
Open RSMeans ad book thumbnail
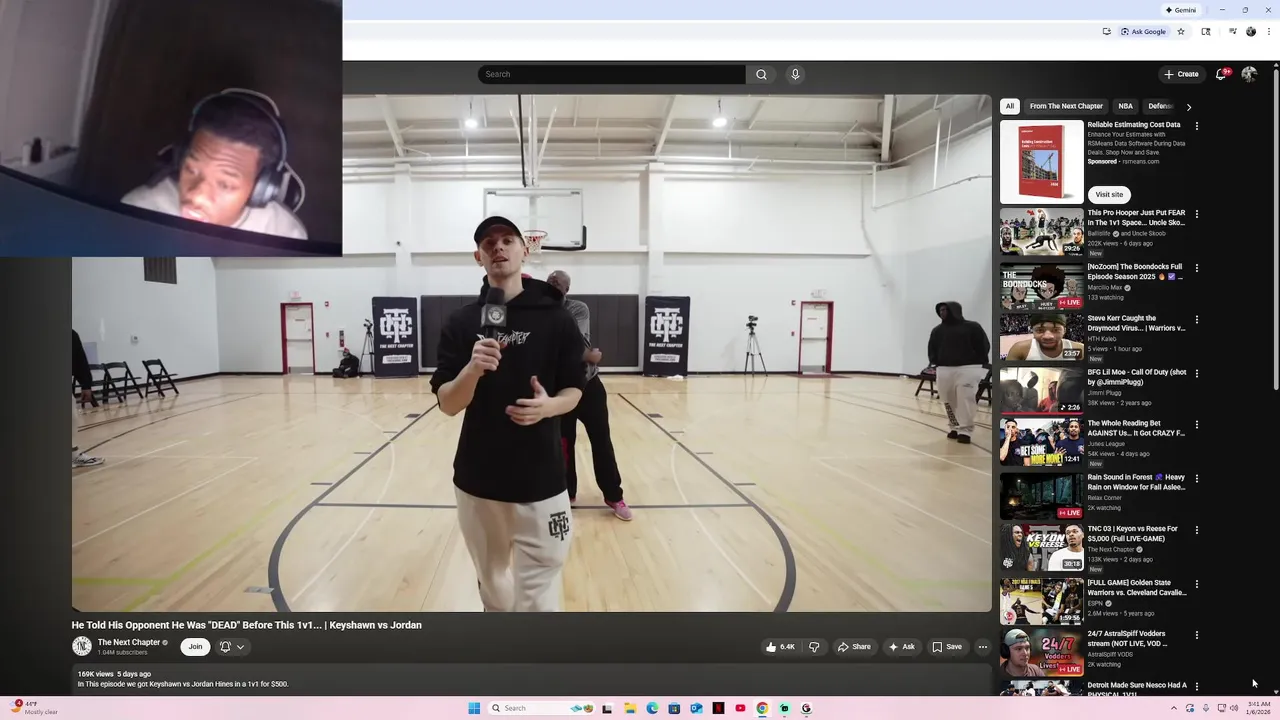pos(1041,162)
